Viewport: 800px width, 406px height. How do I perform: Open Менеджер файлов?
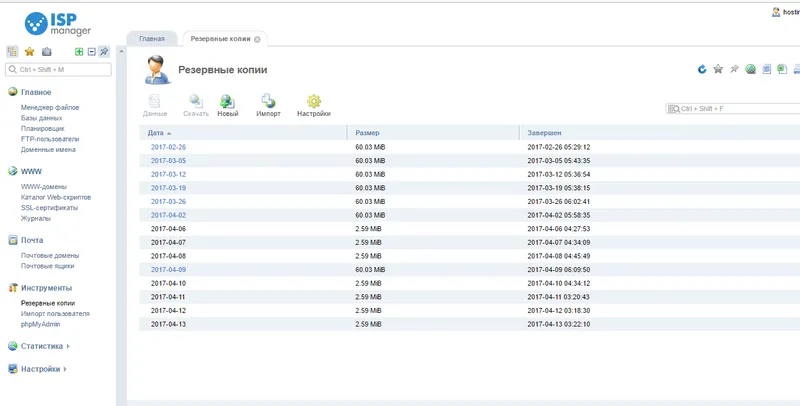coord(50,107)
